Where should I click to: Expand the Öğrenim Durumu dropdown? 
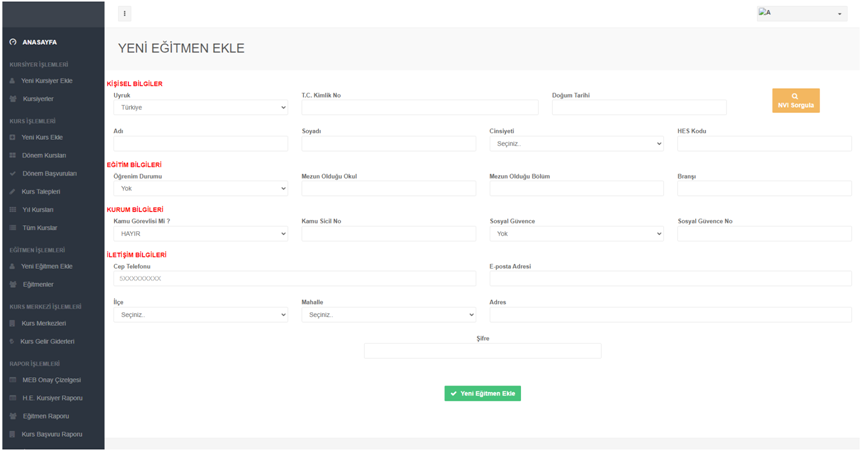pos(200,188)
